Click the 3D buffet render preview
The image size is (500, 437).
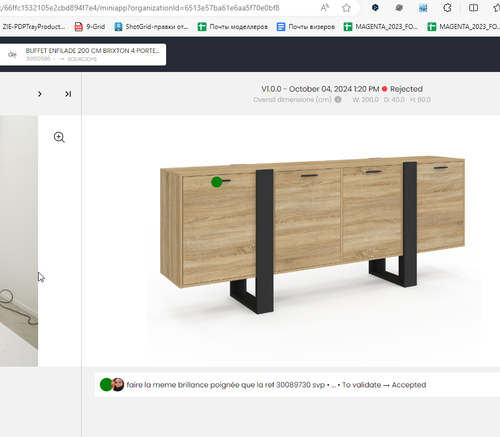point(313,234)
